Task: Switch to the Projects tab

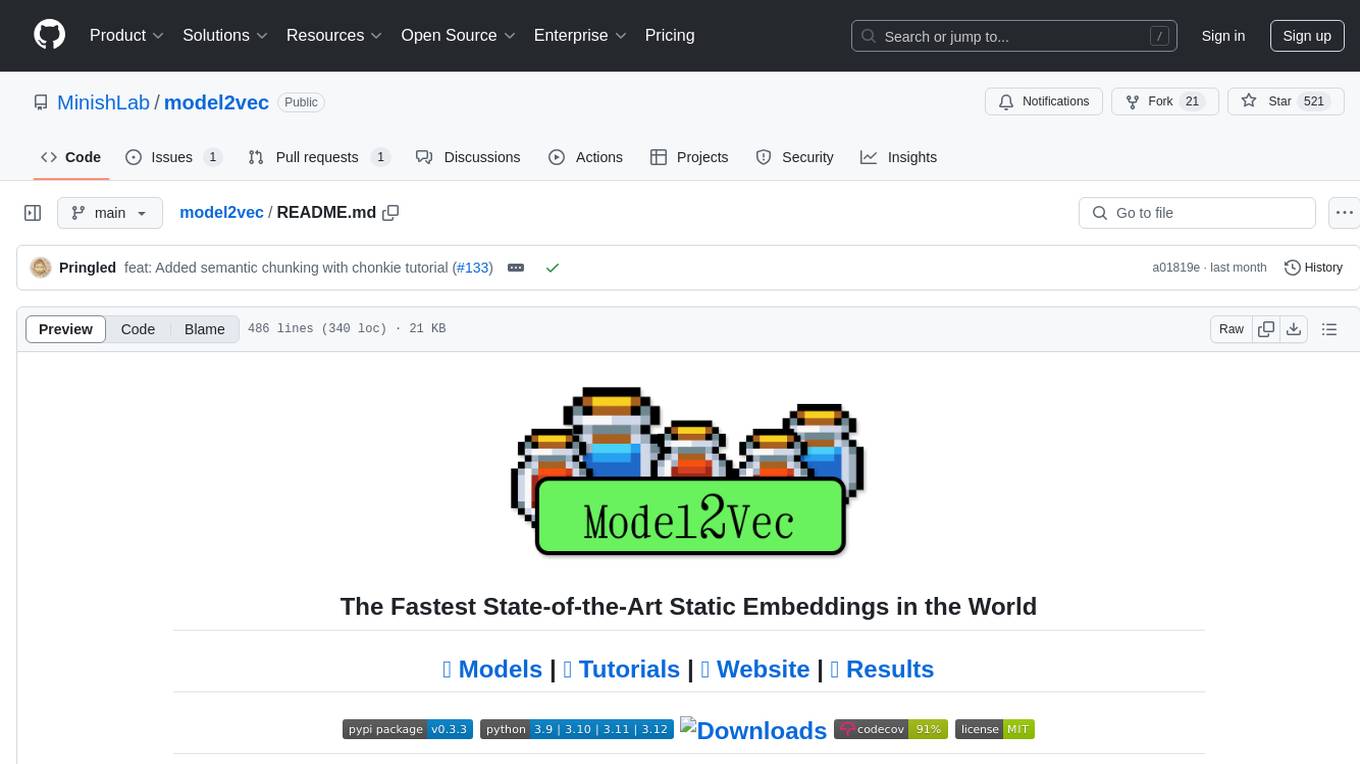Action: [689, 157]
